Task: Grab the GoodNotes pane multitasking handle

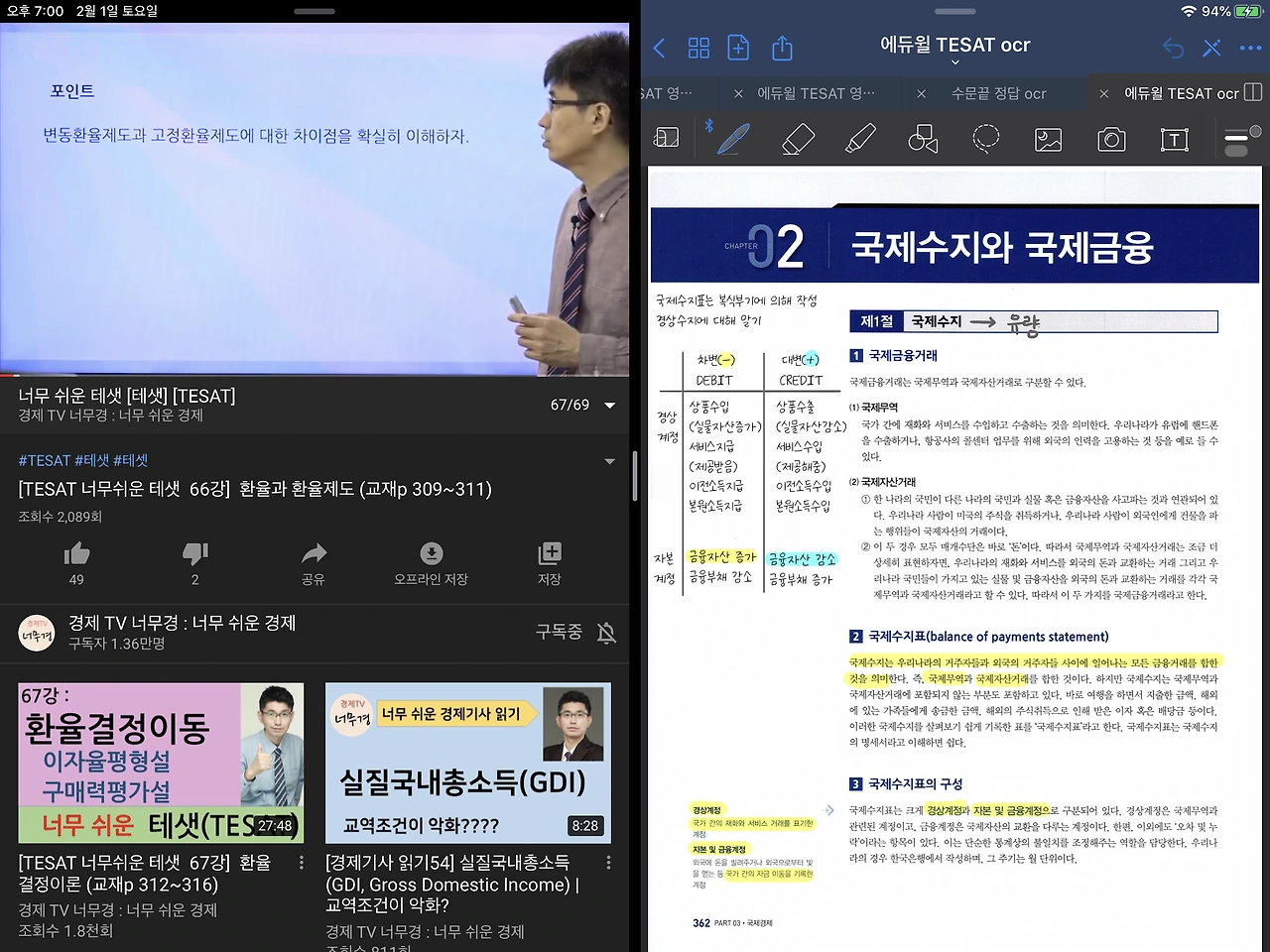Action: (x=955, y=11)
